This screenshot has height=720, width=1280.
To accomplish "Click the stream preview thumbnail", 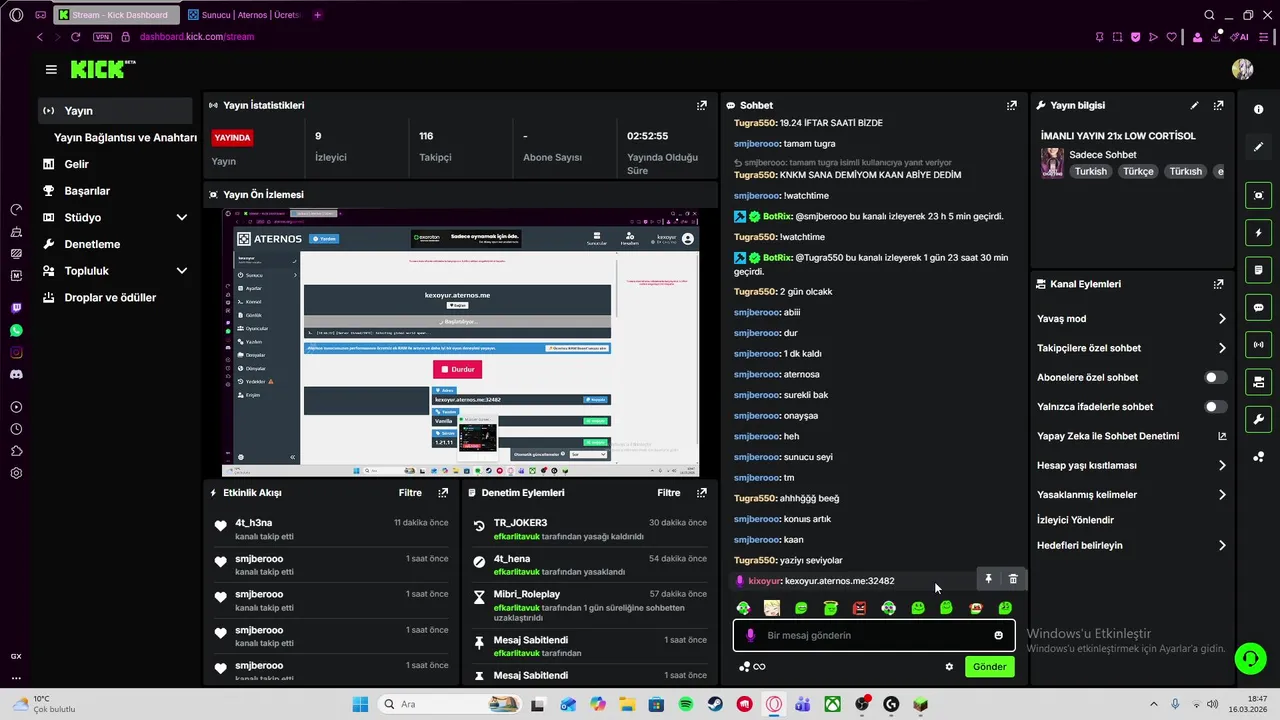I will click(x=460, y=342).
